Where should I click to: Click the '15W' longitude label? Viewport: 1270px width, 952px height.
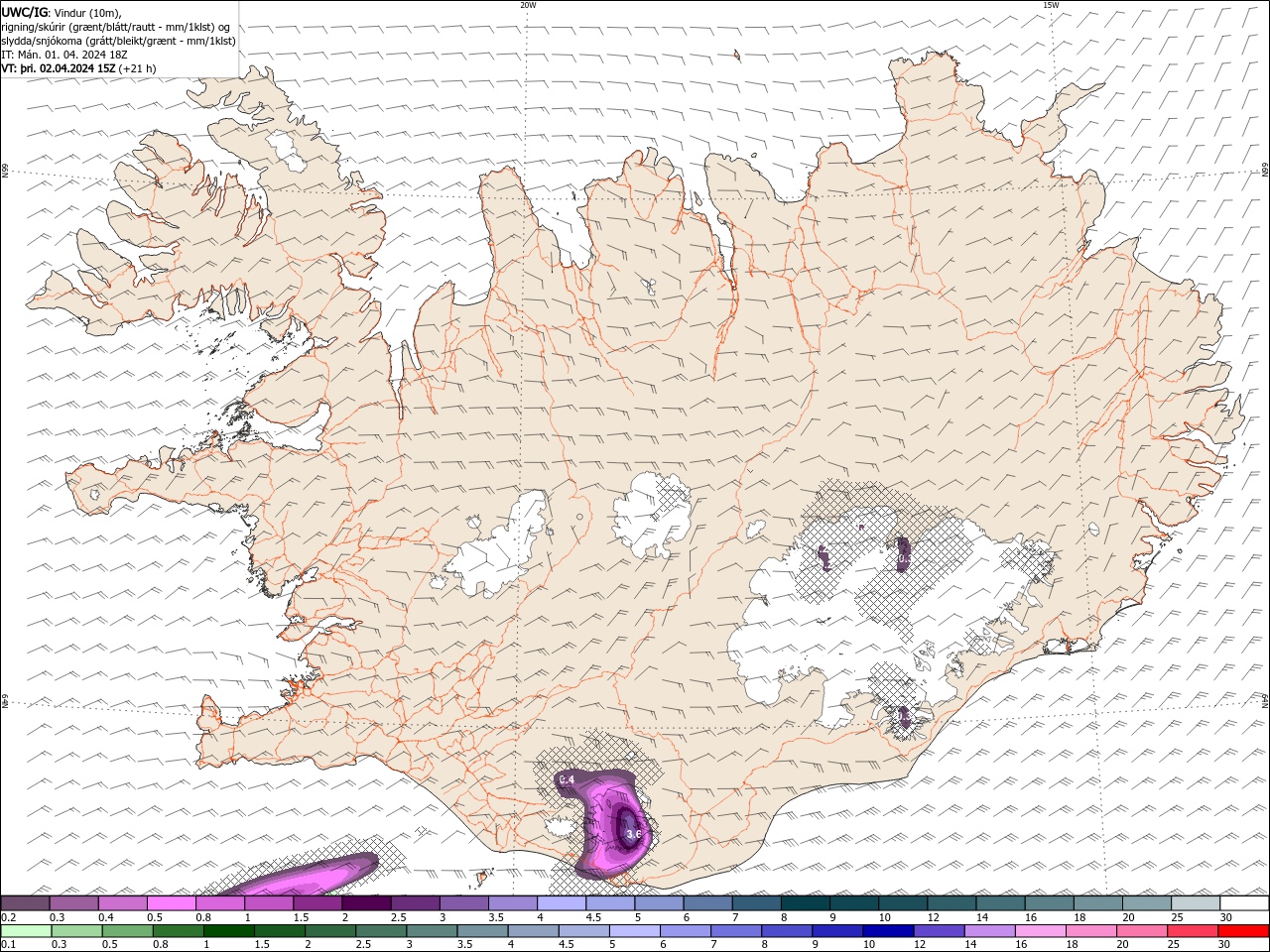1051,5
